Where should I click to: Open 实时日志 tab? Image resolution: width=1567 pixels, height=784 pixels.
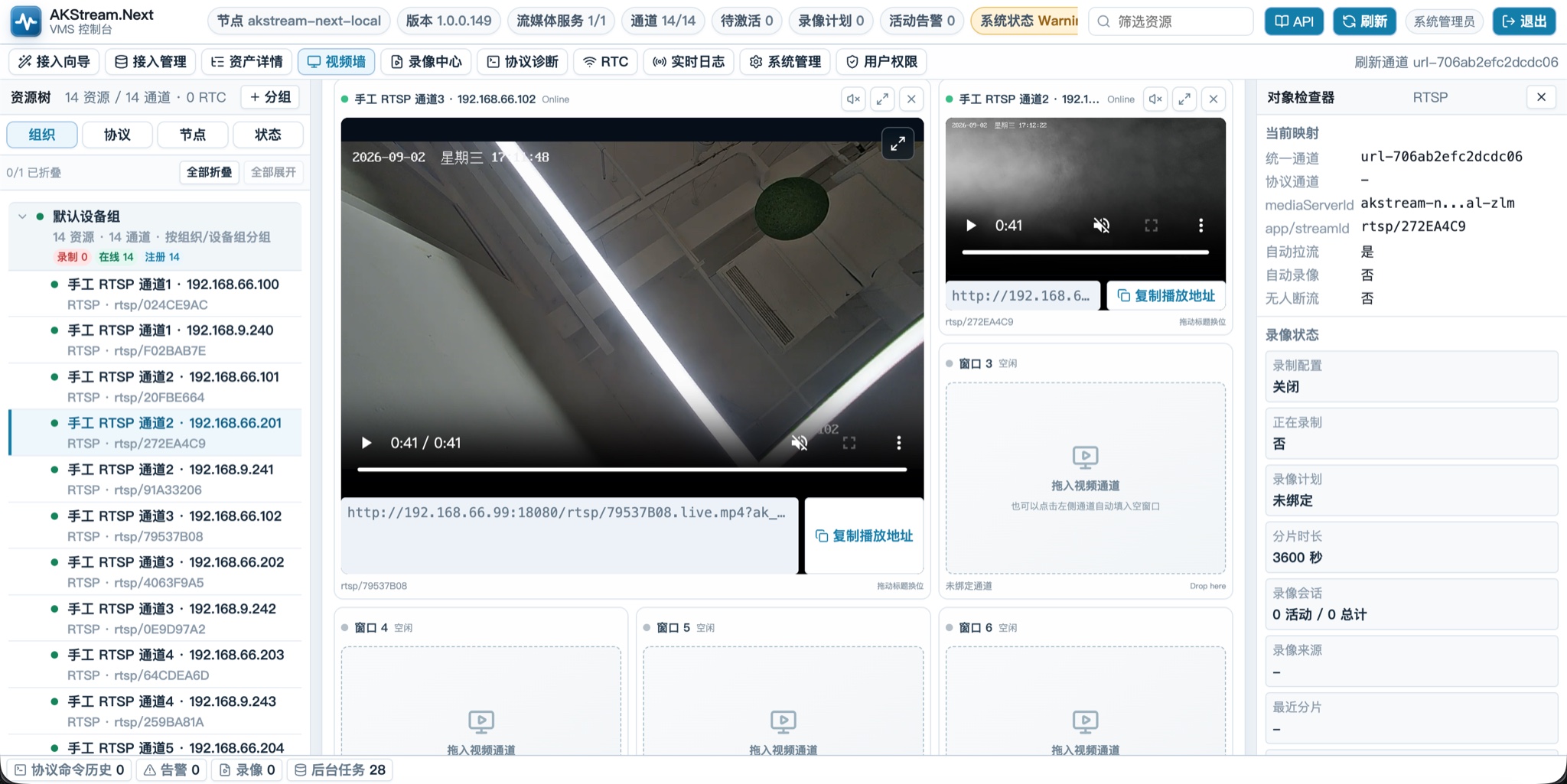pyautogui.click(x=689, y=62)
